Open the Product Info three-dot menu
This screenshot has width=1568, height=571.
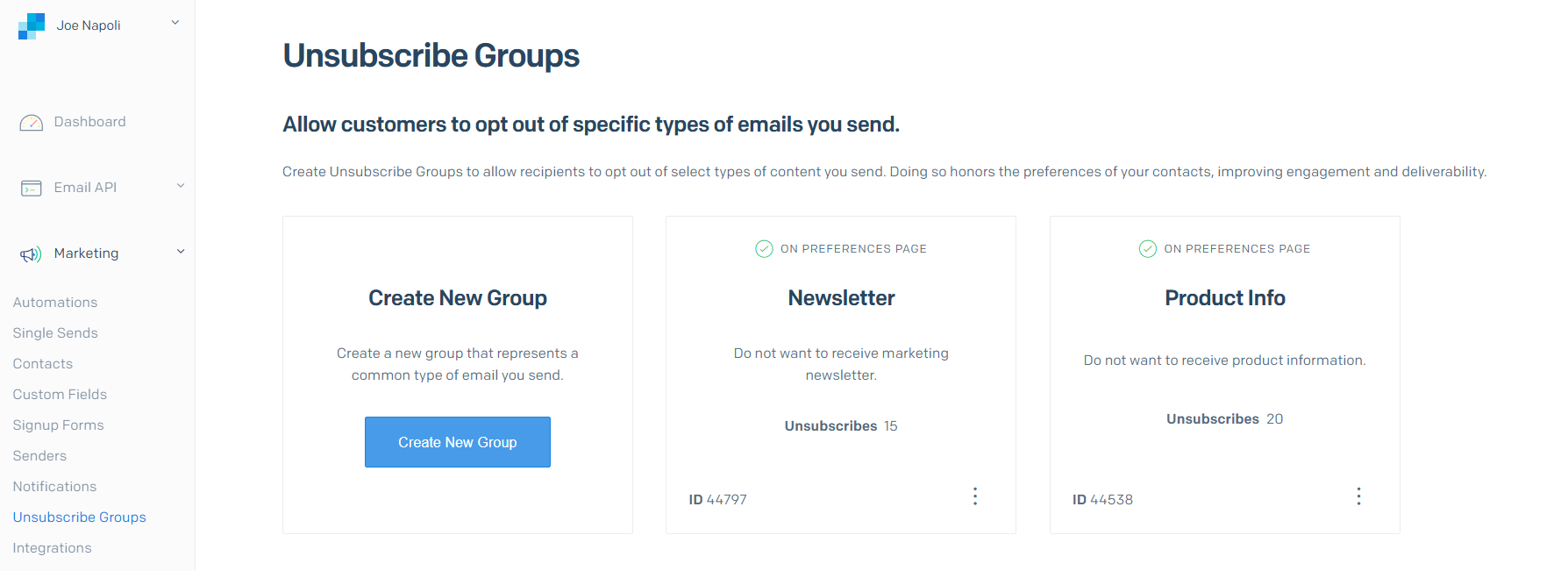pyautogui.click(x=1359, y=496)
